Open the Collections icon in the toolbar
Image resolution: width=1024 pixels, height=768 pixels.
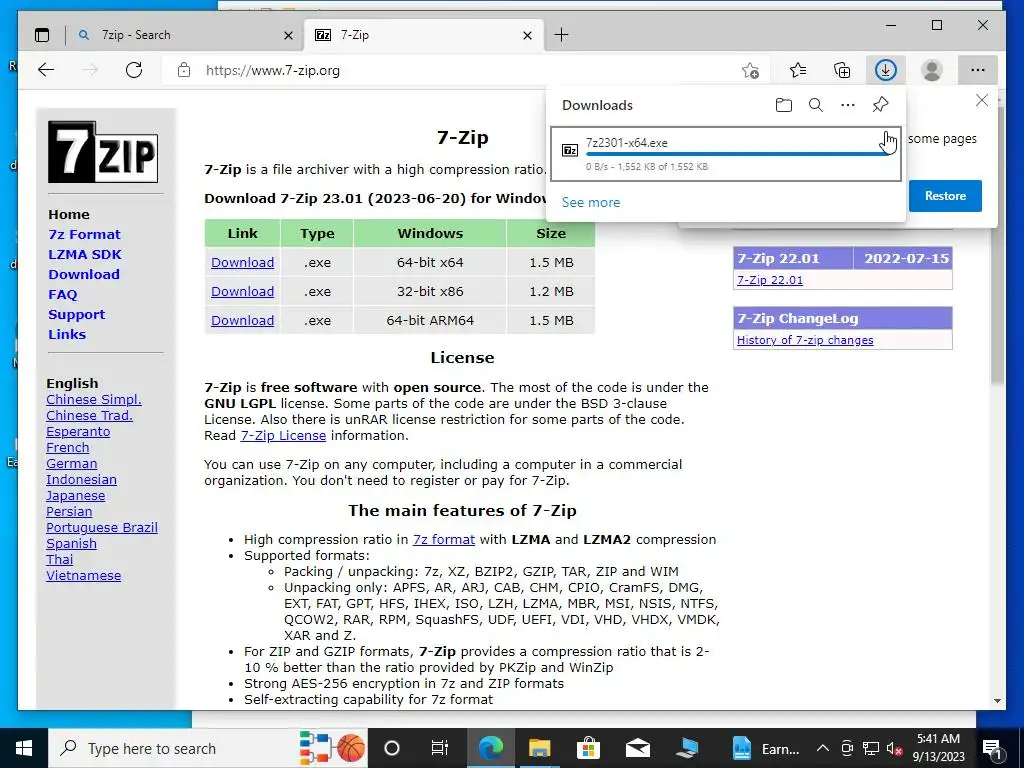(x=842, y=70)
